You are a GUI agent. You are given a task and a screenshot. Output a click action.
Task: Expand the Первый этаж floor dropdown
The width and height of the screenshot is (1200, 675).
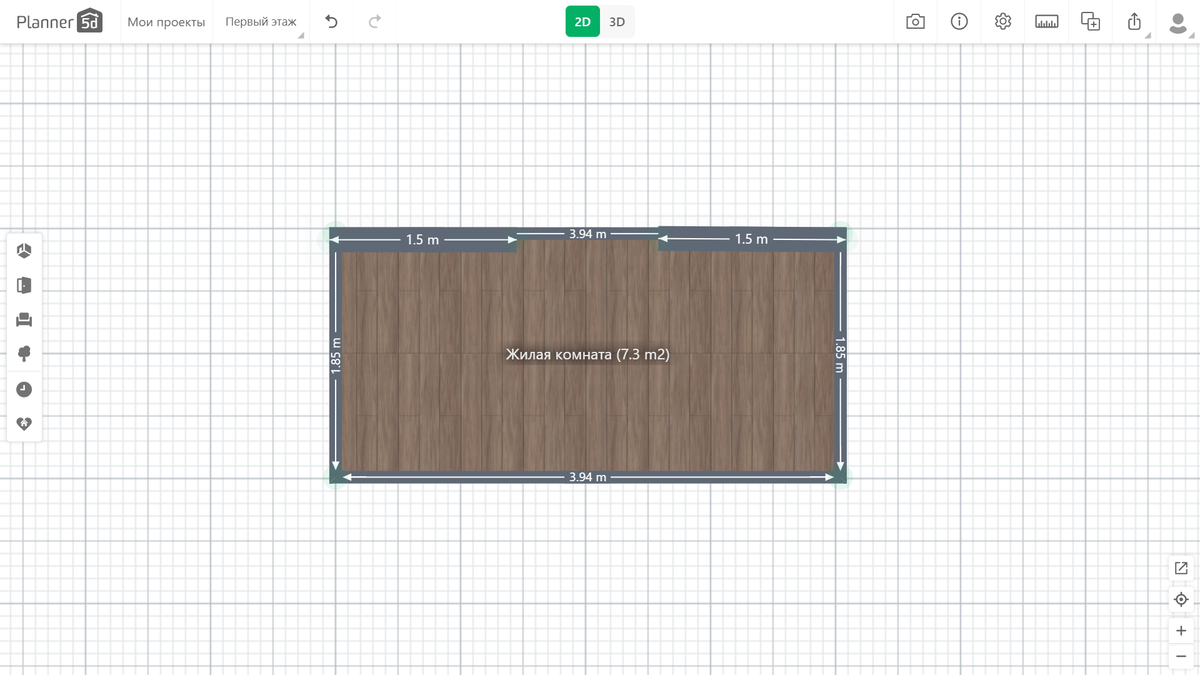tap(262, 22)
